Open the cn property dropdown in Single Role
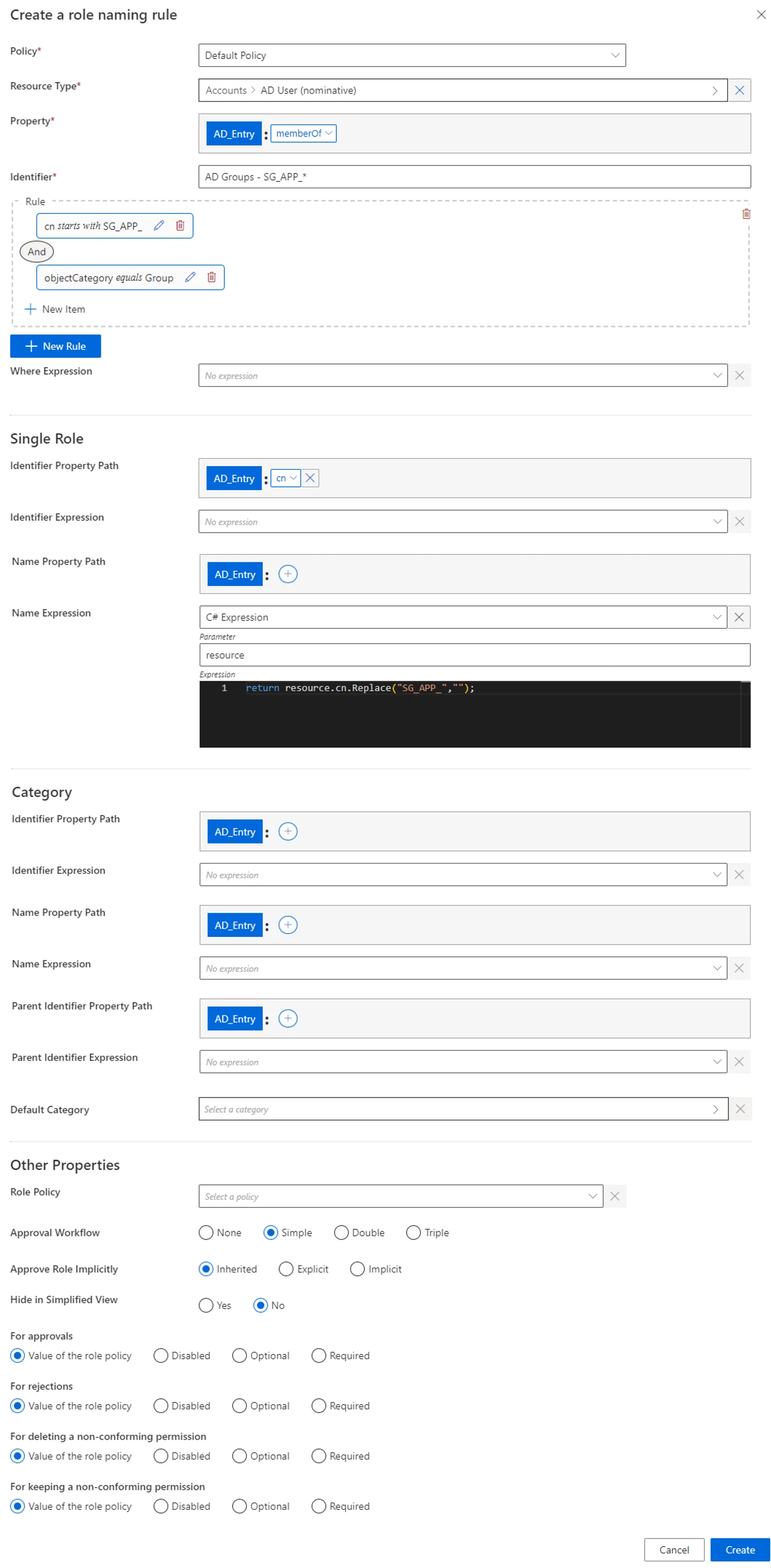This screenshot has width=771, height=1568. tap(286, 479)
